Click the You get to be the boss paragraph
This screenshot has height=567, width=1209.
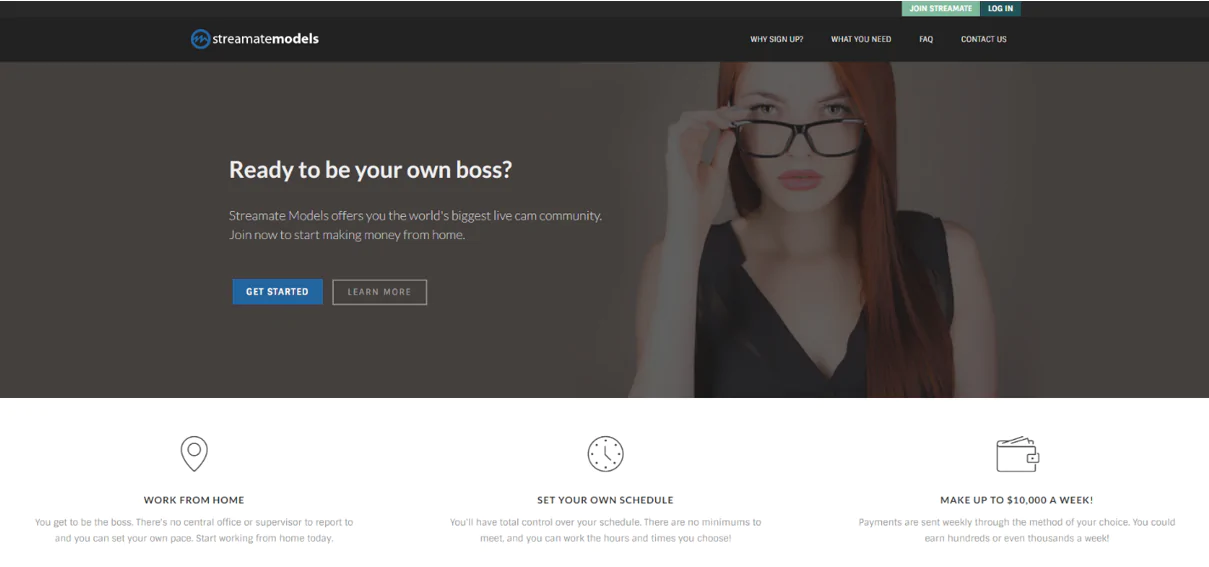pos(194,530)
